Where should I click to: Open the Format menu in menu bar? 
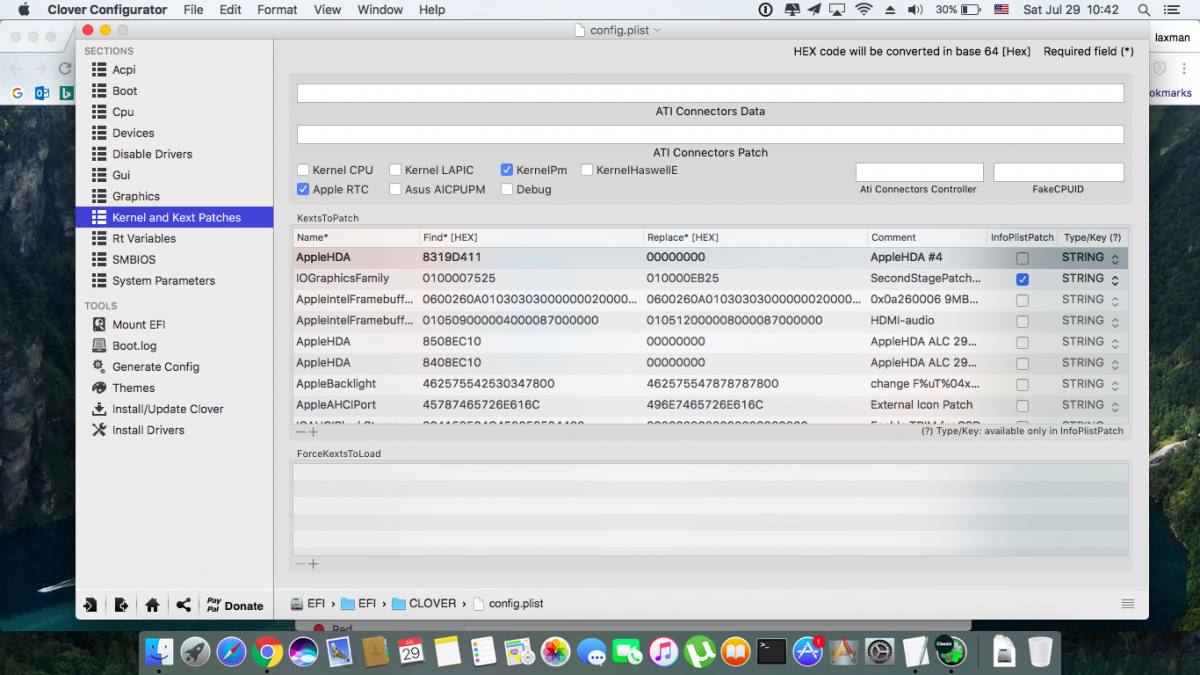point(277,10)
